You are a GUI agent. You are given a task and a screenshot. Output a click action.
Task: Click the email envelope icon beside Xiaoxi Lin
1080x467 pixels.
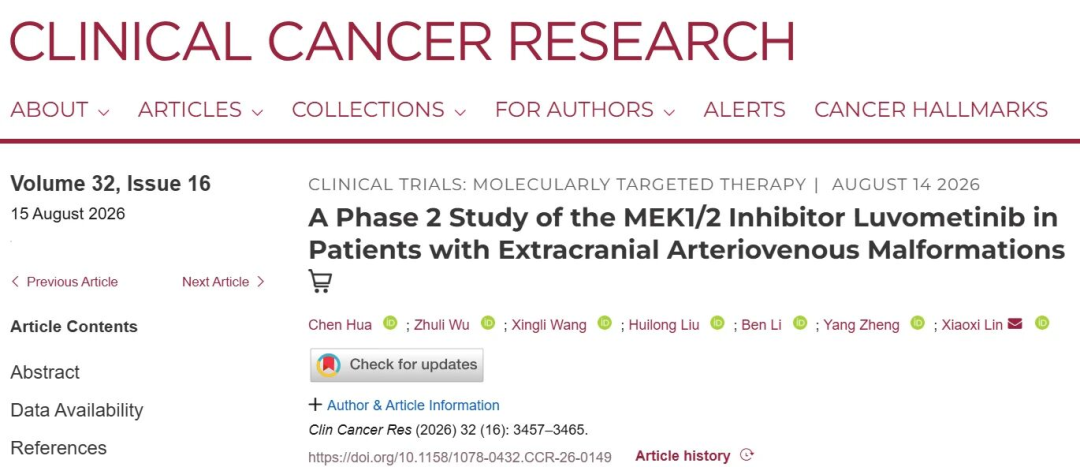[x=1015, y=323]
